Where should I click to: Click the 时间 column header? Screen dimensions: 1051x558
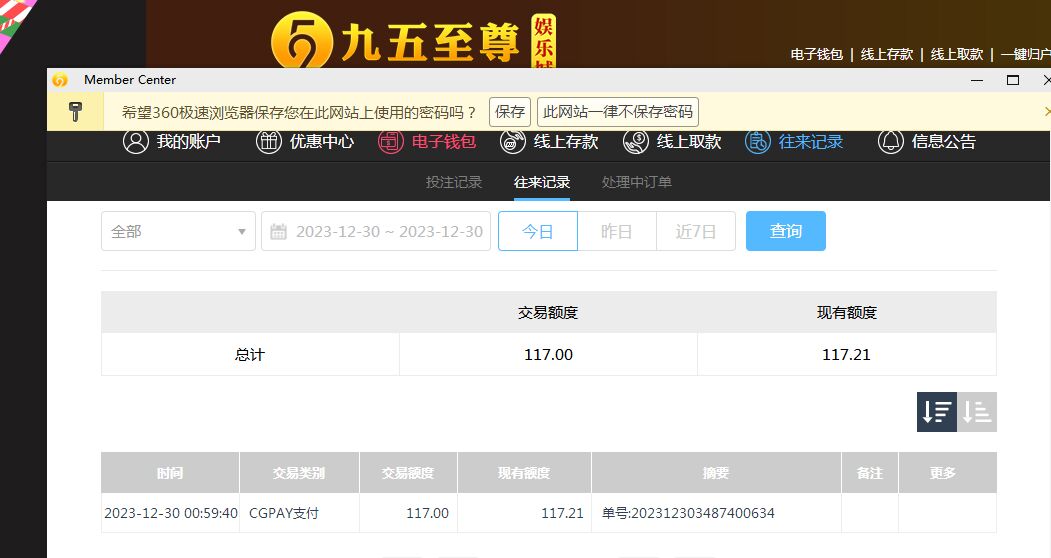coord(170,473)
